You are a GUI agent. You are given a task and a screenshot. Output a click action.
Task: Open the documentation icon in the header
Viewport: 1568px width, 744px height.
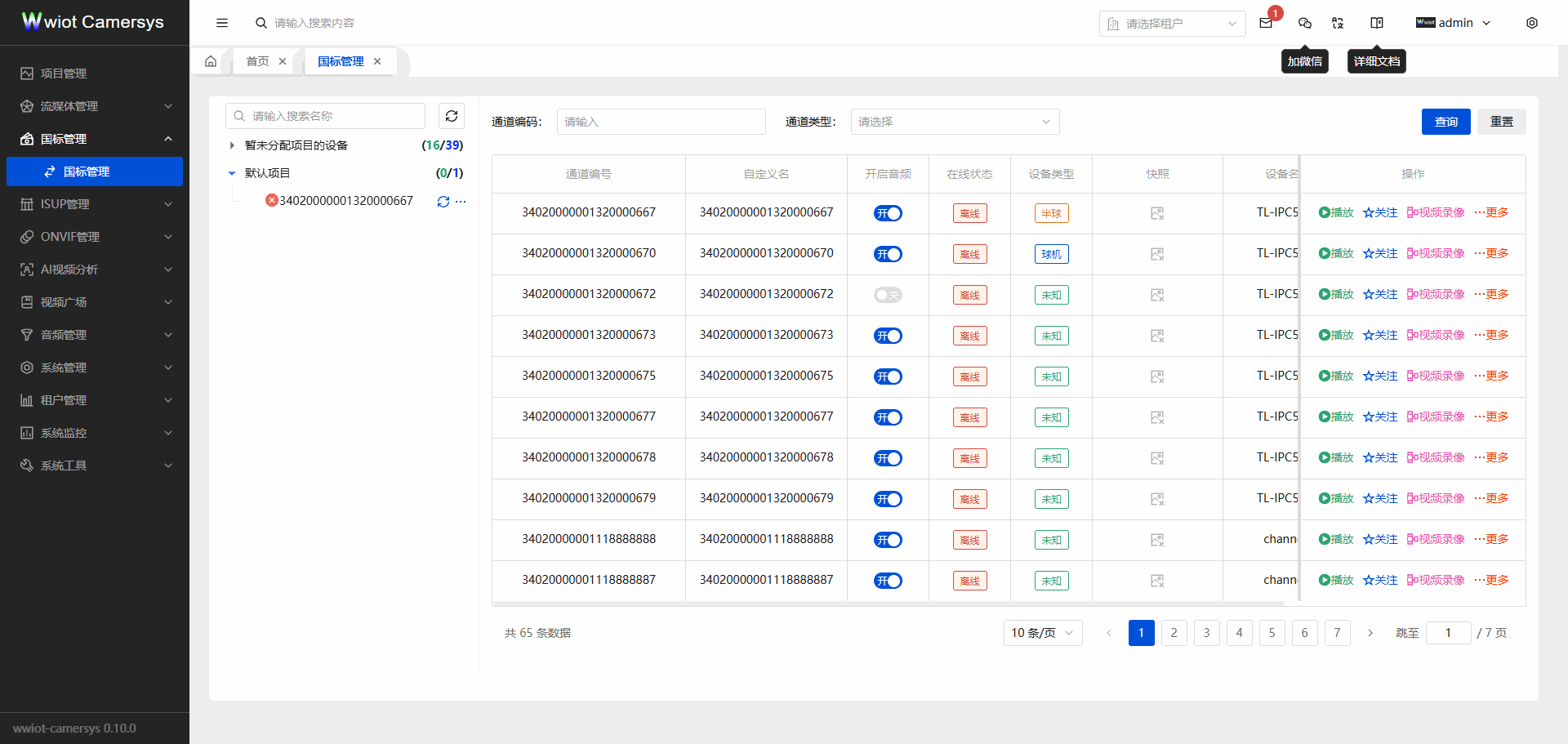pos(1377,23)
